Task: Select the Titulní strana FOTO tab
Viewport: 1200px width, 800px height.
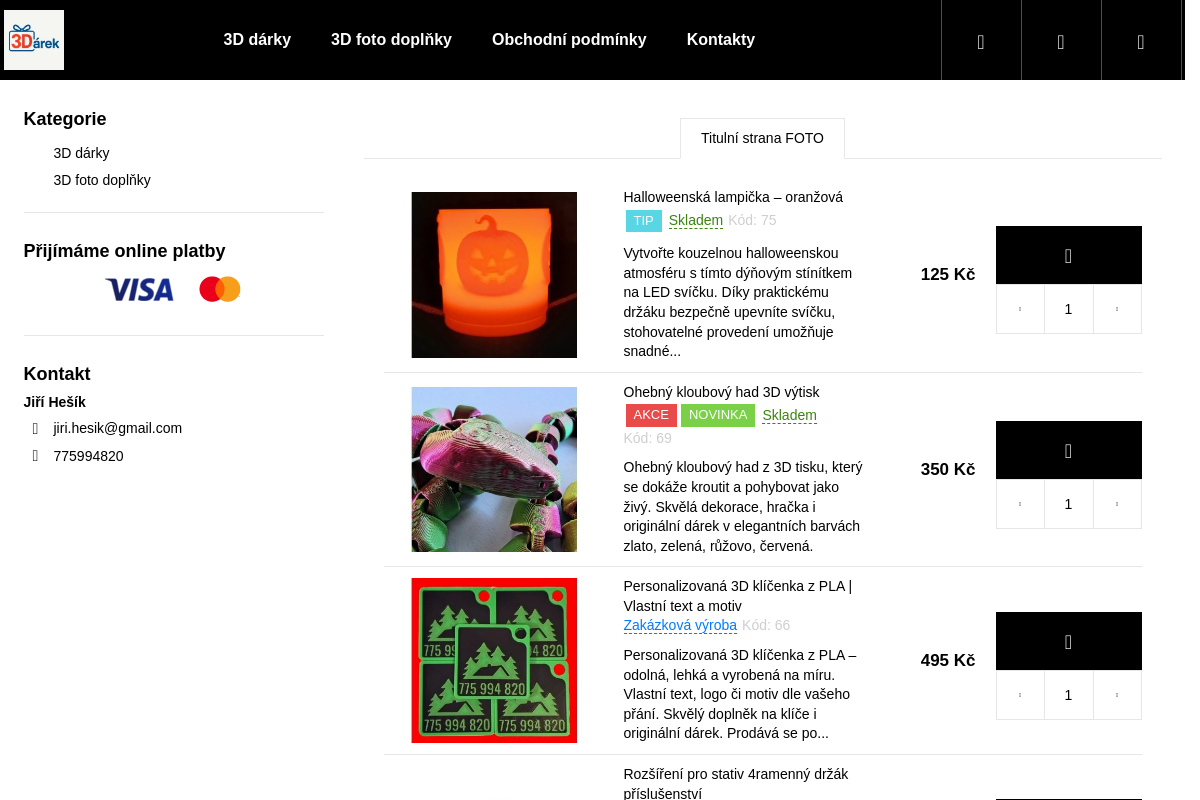Action: point(762,138)
